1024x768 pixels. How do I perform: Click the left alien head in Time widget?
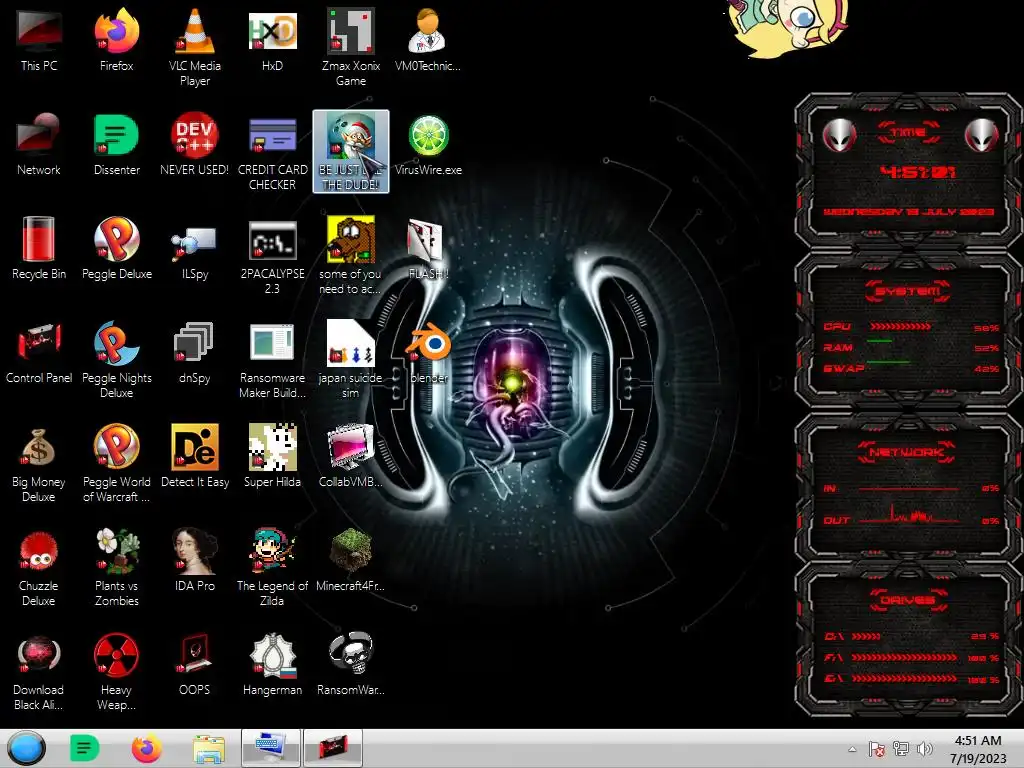839,135
